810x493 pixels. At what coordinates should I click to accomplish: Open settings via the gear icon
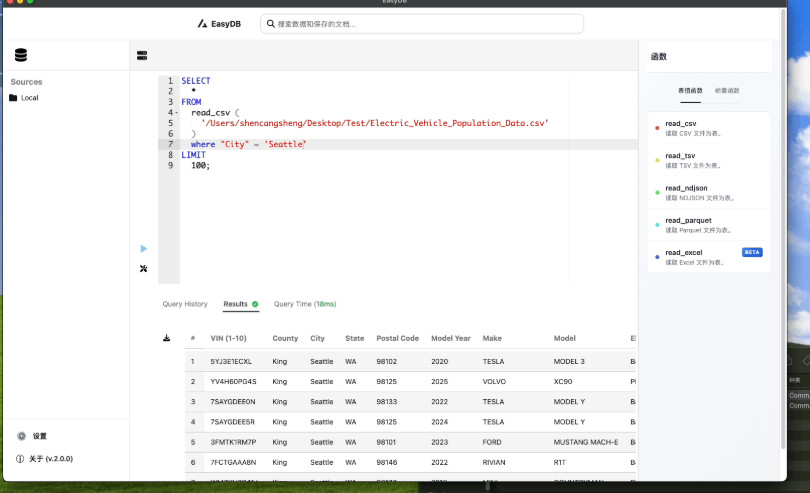click(22, 436)
